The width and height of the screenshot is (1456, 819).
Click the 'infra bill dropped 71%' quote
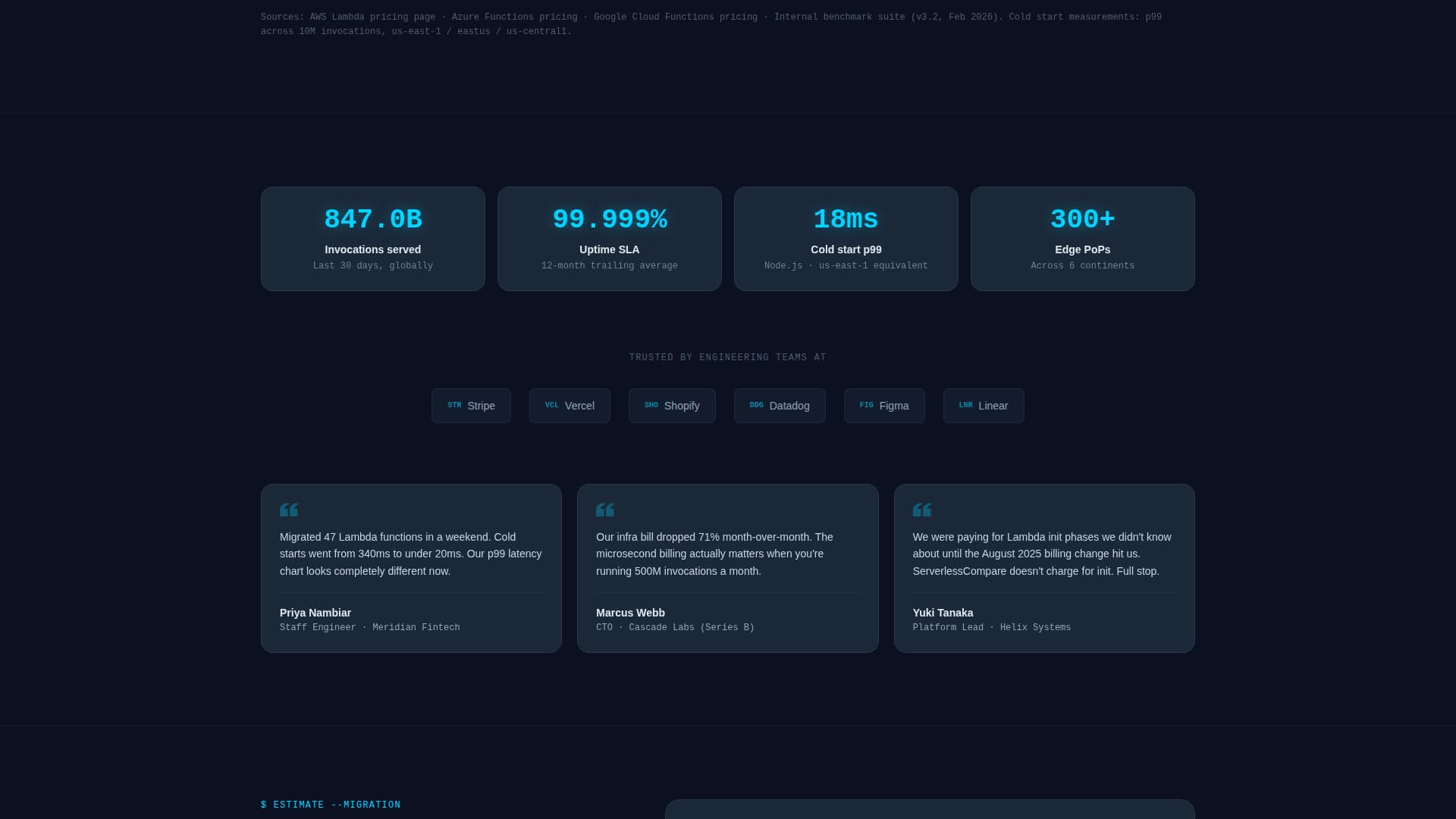coord(714,554)
